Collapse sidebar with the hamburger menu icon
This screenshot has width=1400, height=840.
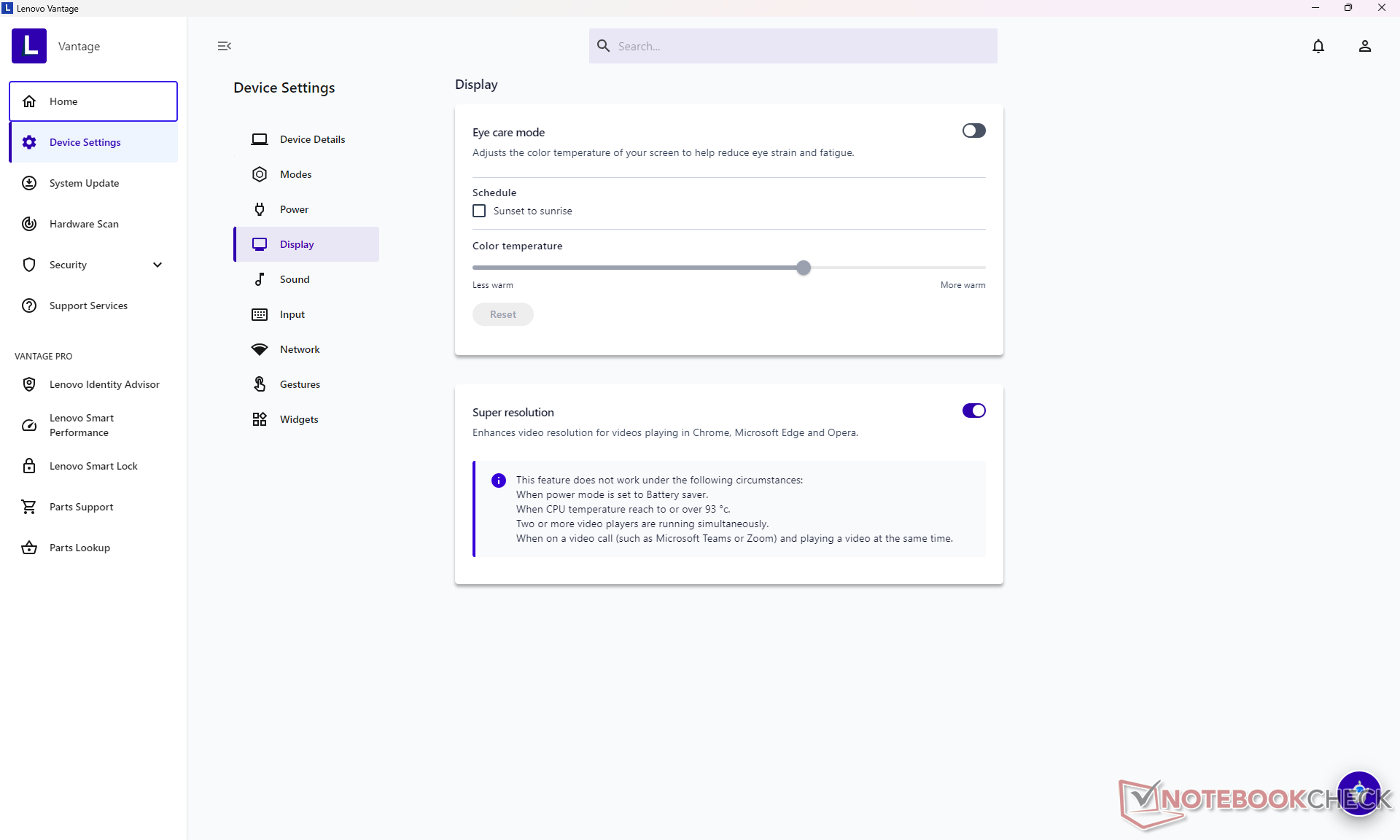(224, 46)
